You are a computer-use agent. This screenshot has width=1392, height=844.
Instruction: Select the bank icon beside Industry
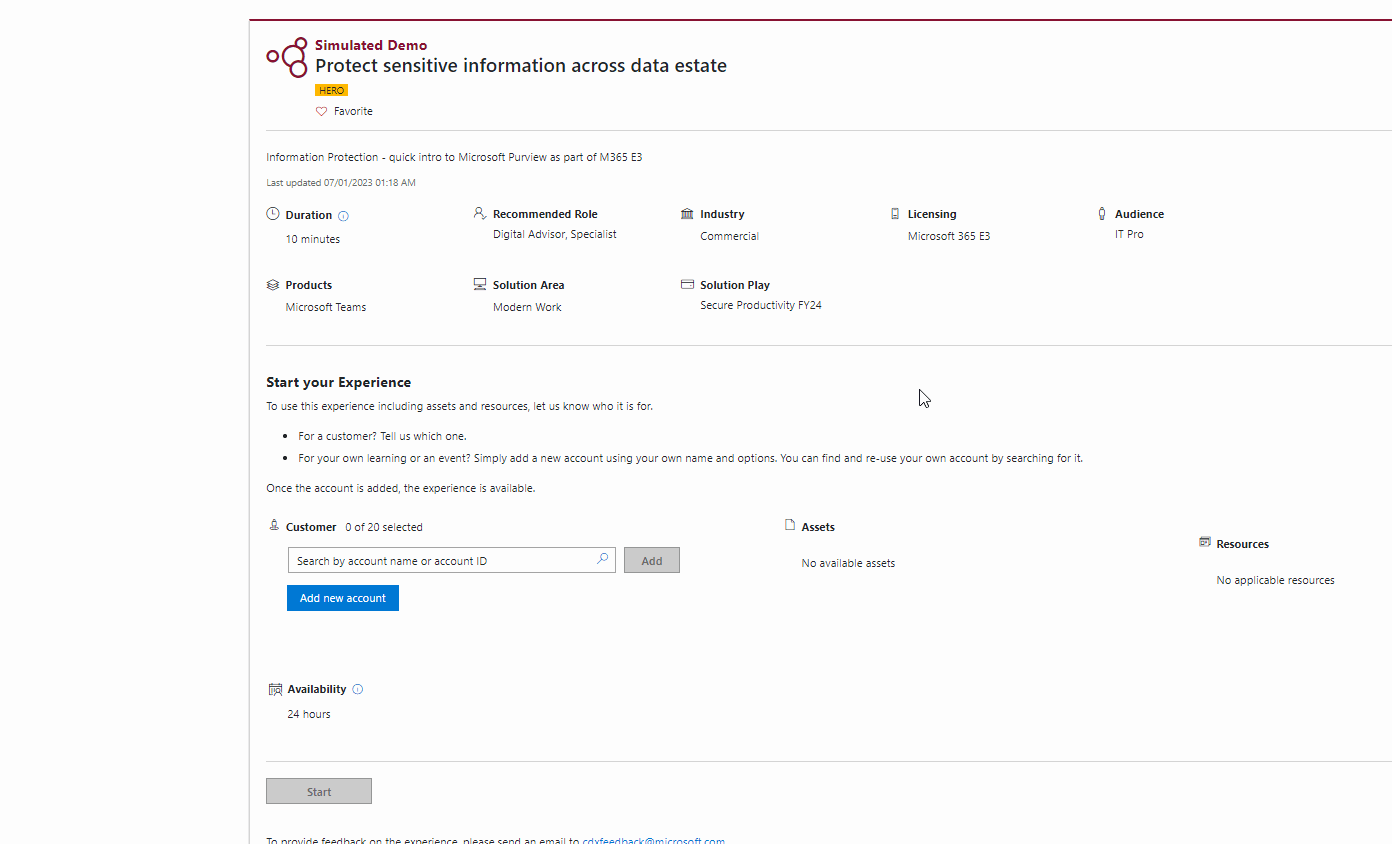(687, 213)
